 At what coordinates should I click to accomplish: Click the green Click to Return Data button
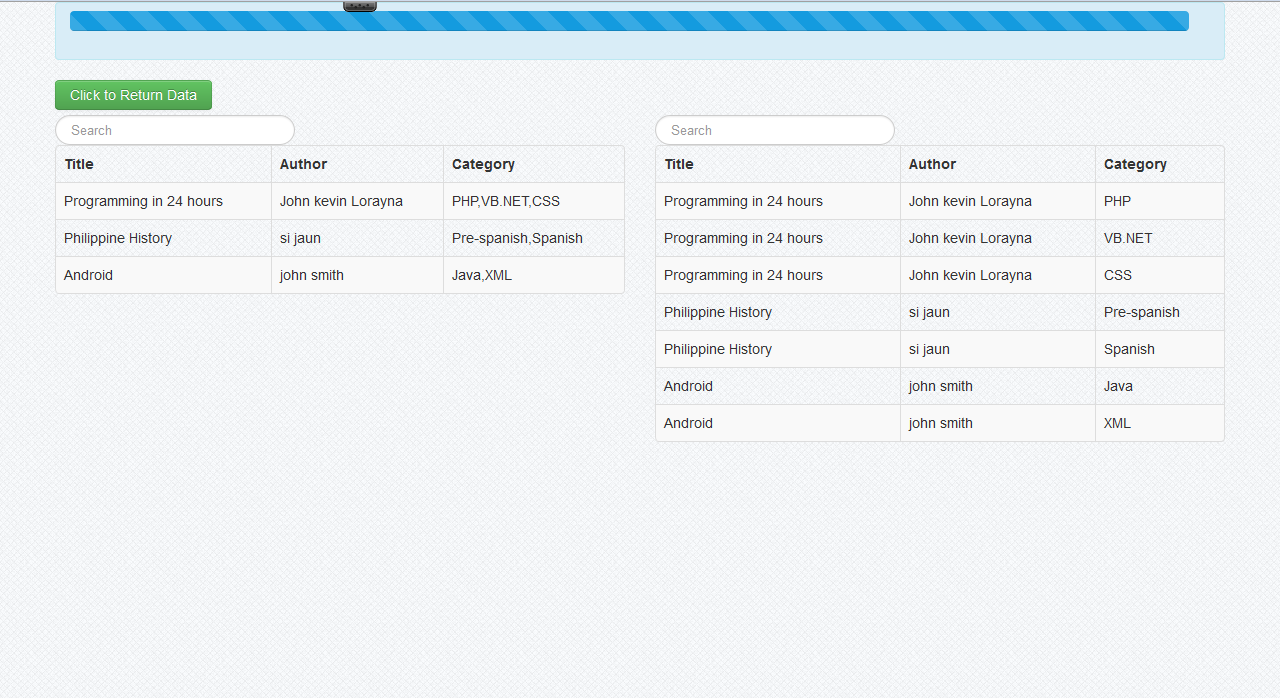pyautogui.click(x=133, y=95)
